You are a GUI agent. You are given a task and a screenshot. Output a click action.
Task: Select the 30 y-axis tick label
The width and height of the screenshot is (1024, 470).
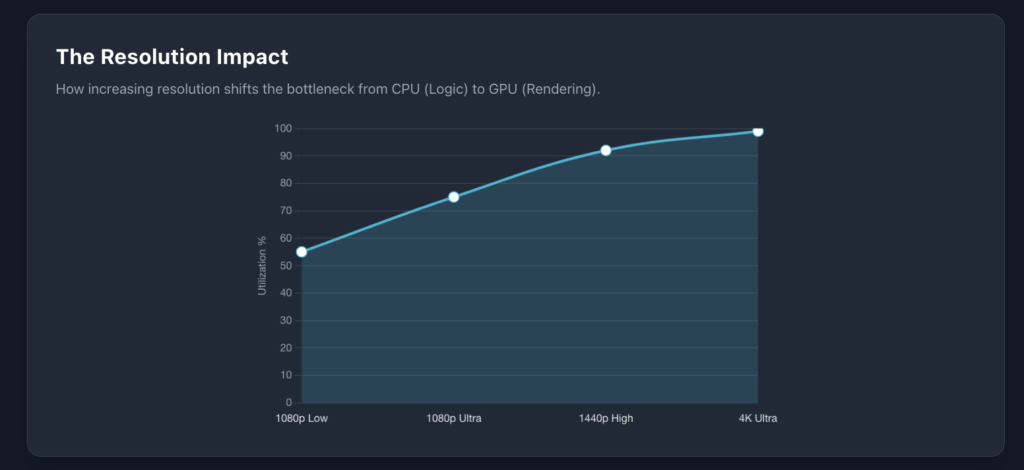point(284,321)
